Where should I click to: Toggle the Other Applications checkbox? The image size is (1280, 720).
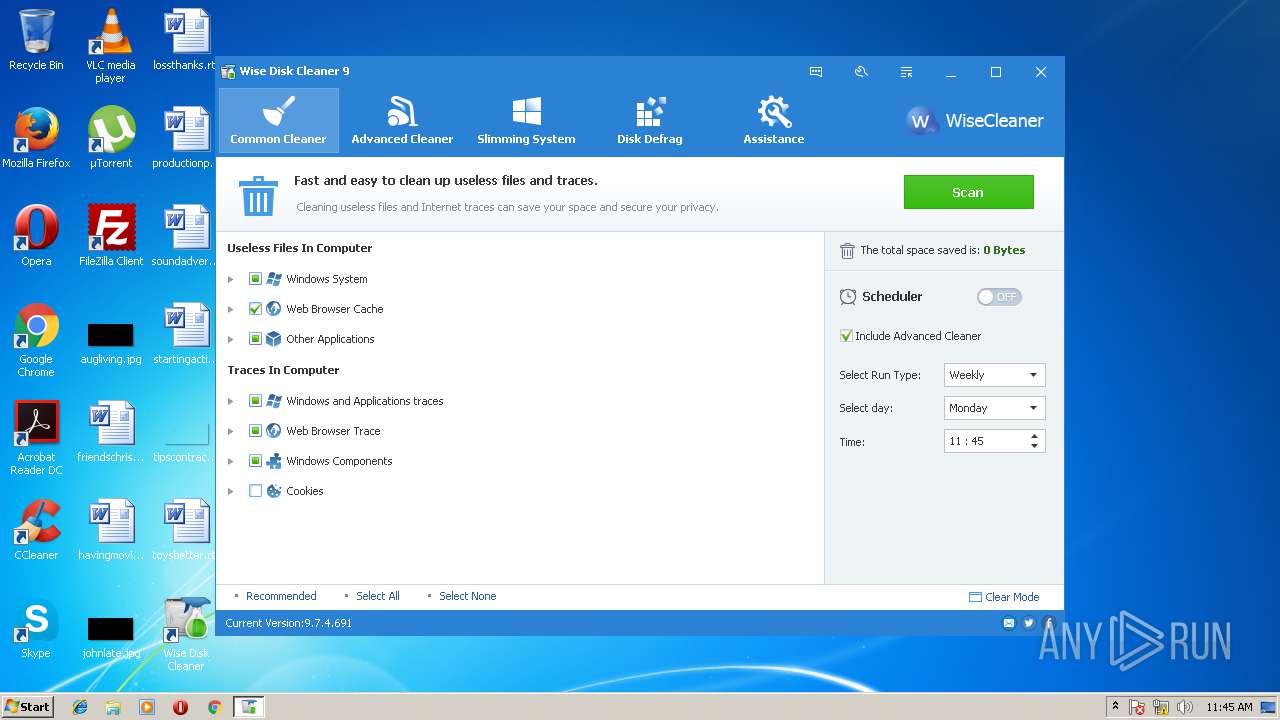tap(255, 339)
